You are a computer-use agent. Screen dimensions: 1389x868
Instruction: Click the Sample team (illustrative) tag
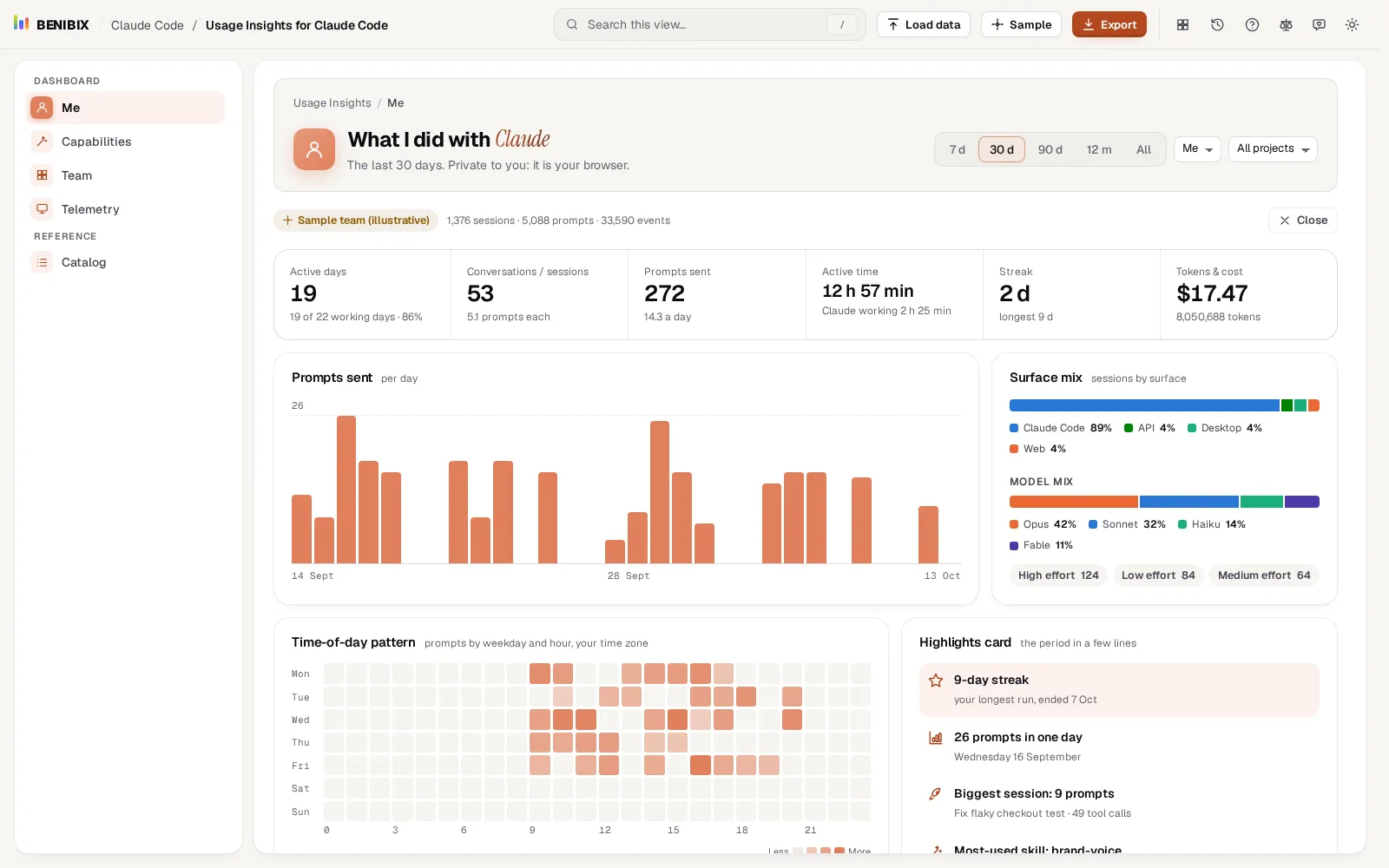(x=356, y=220)
